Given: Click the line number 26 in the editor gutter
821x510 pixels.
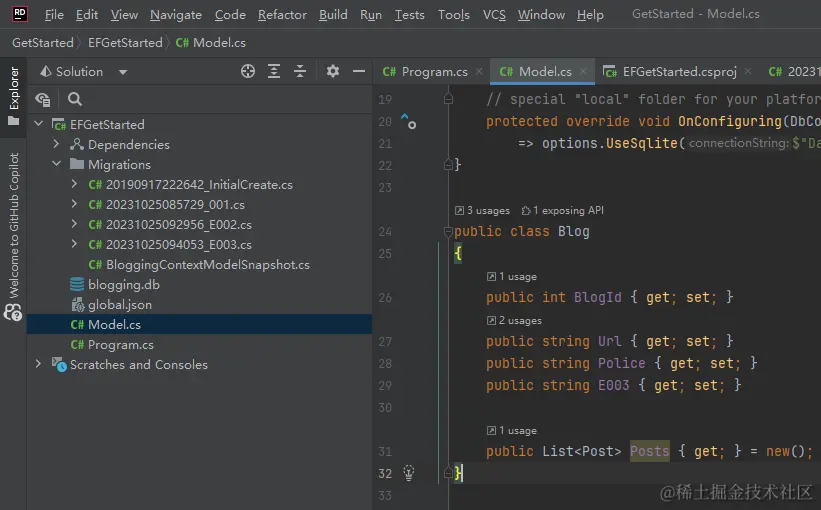Looking at the screenshot, I should click(x=385, y=297).
